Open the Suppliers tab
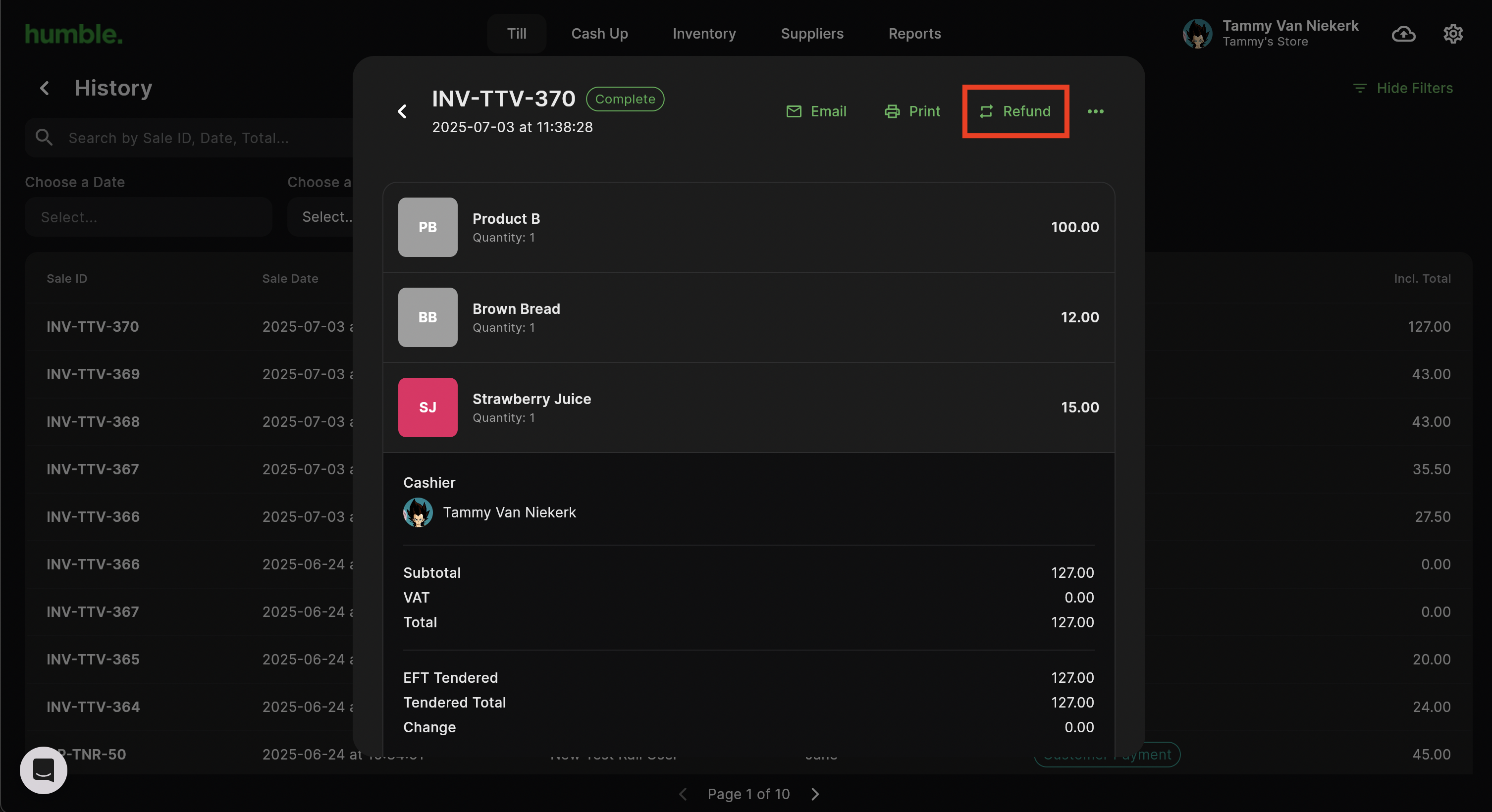 coord(812,34)
